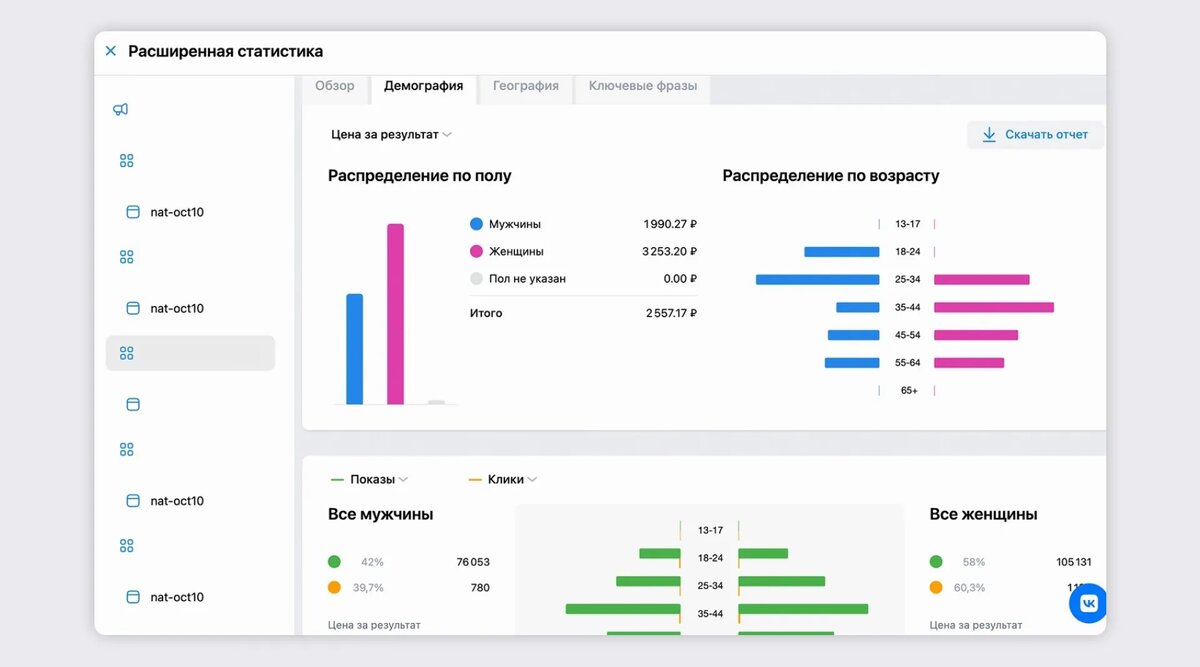
Task: Switch to the География tab
Action: pos(524,86)
